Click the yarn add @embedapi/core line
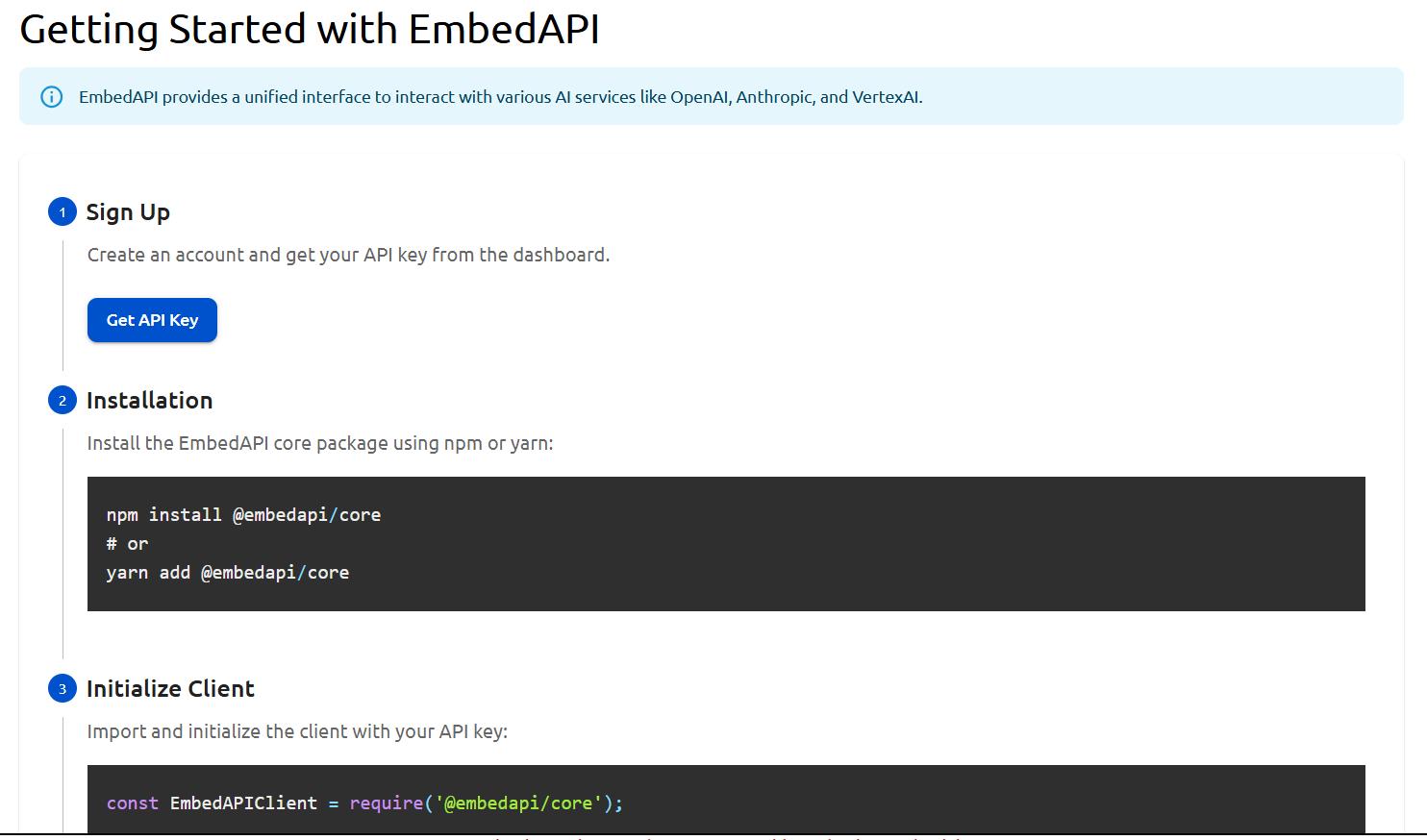1427x840 pixels. tap(227, 573)
